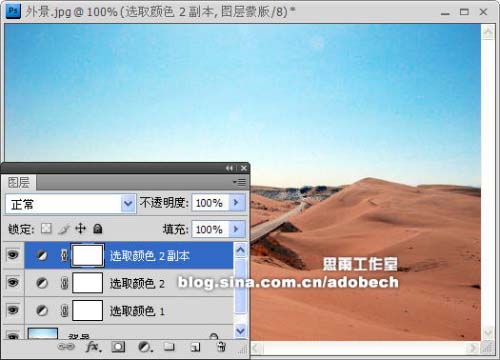The width and height of the screenshot is (500, 360).
Task: Add a layer mask using the footer icon
Action: [x=118, y=347]
